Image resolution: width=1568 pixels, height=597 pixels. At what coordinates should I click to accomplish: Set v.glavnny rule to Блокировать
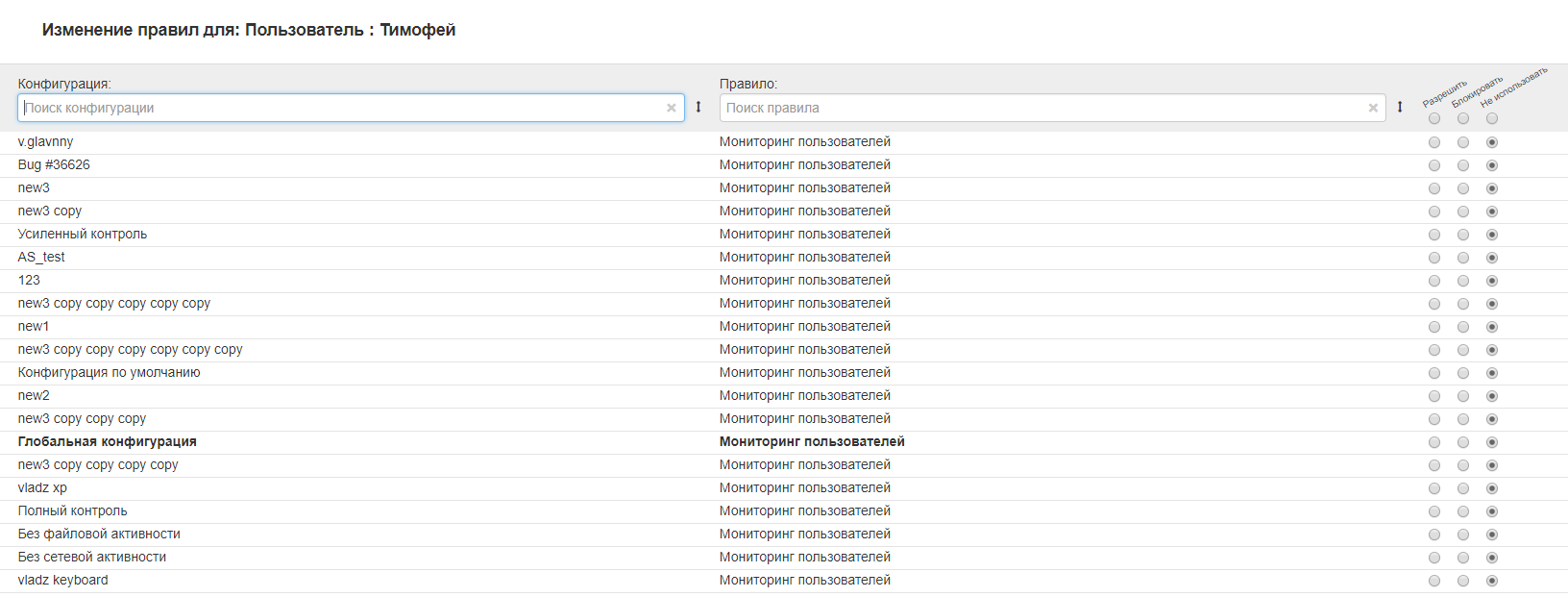pos(1463,142)
